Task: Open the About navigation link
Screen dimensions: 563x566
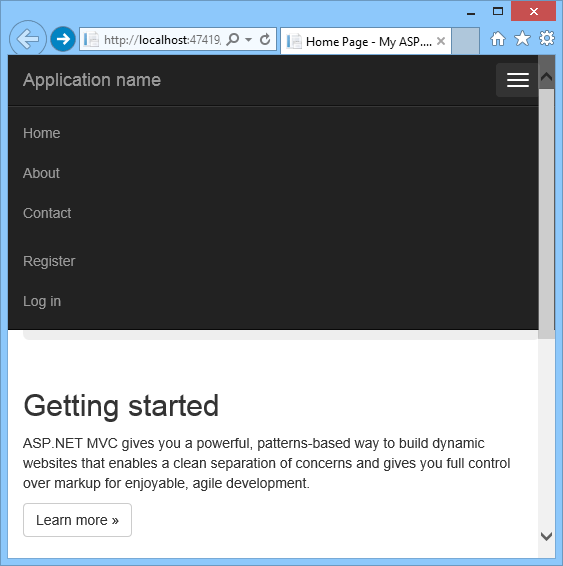Action: [41, 173]
